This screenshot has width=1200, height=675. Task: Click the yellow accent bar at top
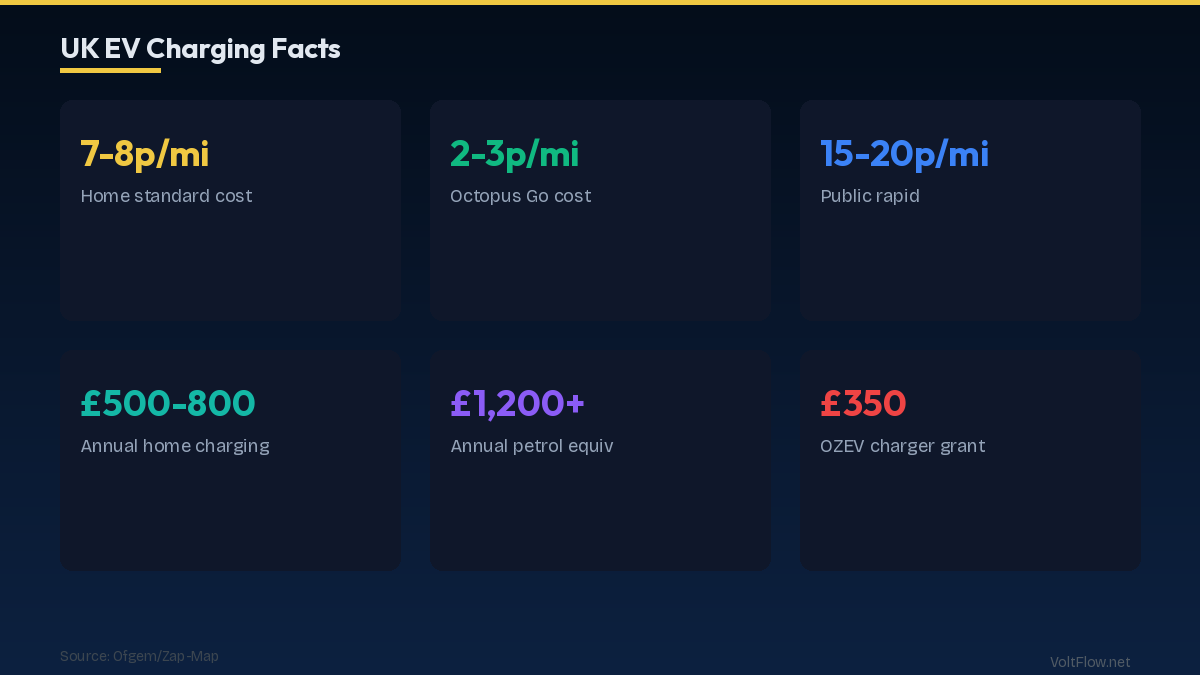600,2
